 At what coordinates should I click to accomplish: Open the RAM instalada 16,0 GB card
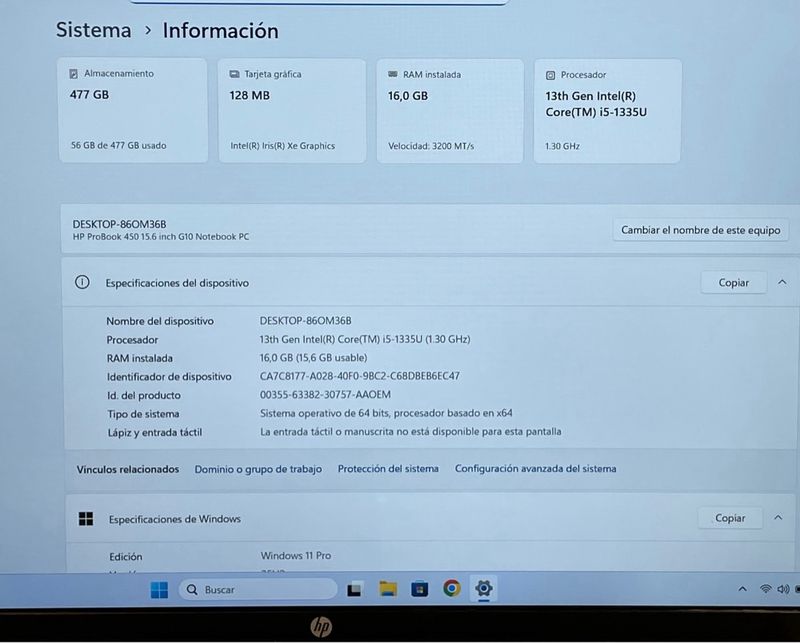pyautogui.click(x=450, y=111)
